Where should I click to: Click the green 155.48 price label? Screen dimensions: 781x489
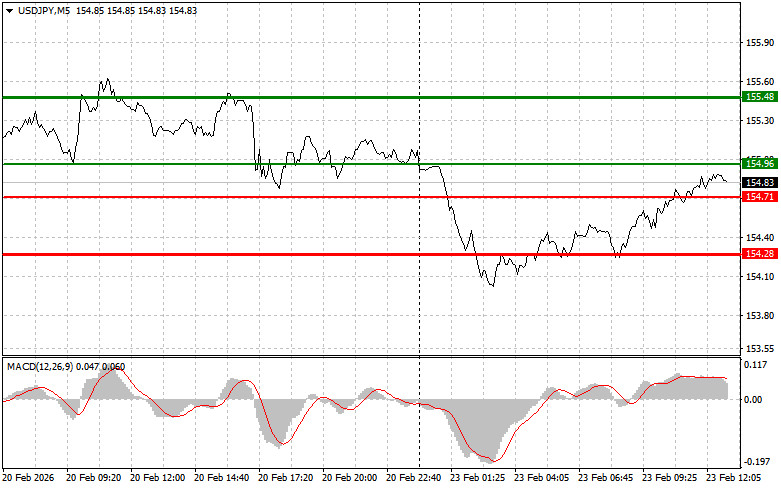pos(759,97)
